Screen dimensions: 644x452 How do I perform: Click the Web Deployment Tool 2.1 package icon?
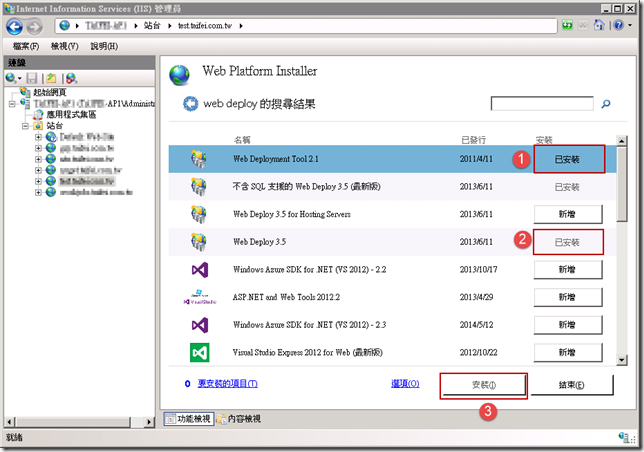pyautogui.click(x=199, y=159)
